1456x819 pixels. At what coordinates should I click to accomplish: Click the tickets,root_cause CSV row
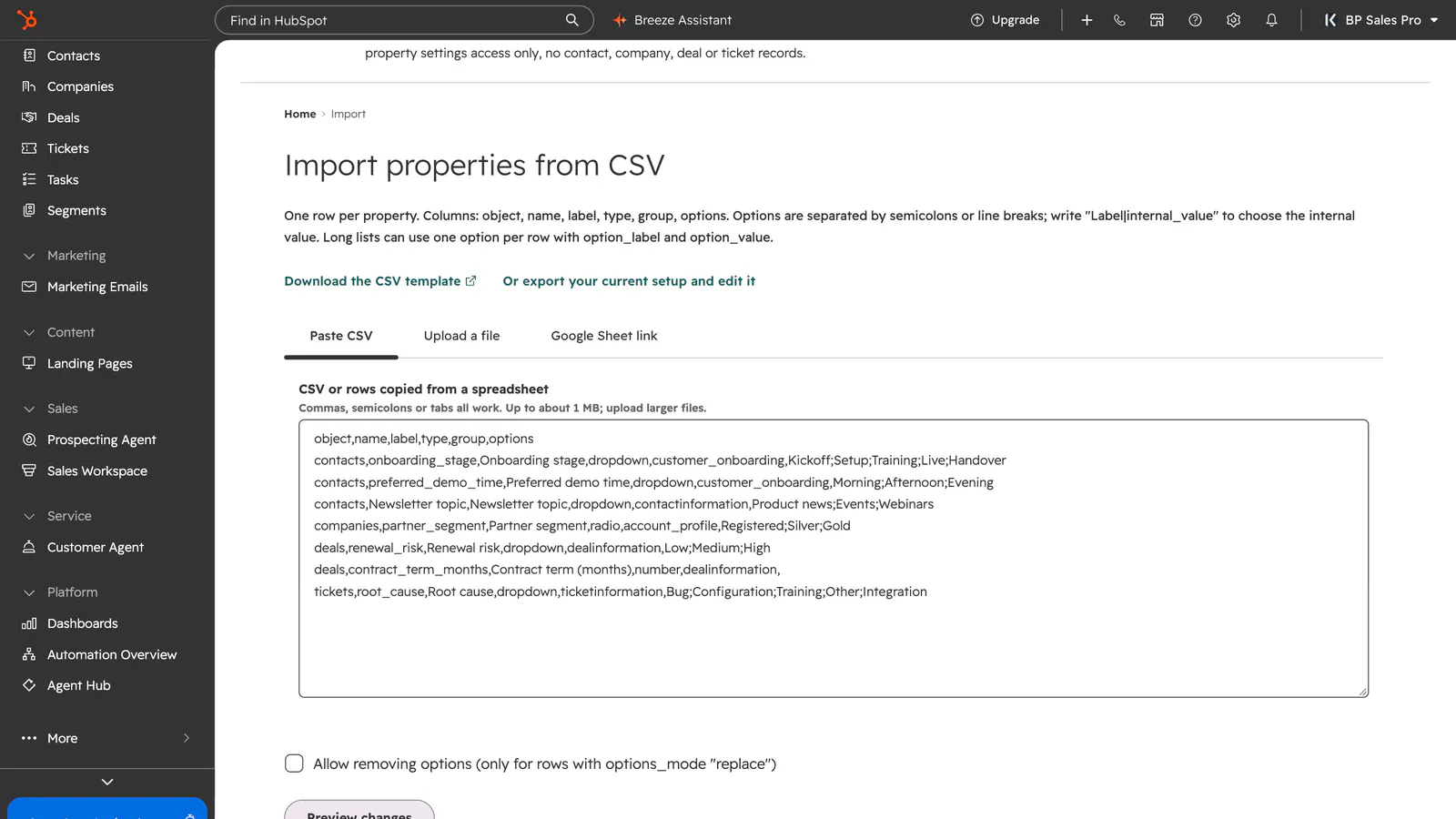tap(621, 591)
